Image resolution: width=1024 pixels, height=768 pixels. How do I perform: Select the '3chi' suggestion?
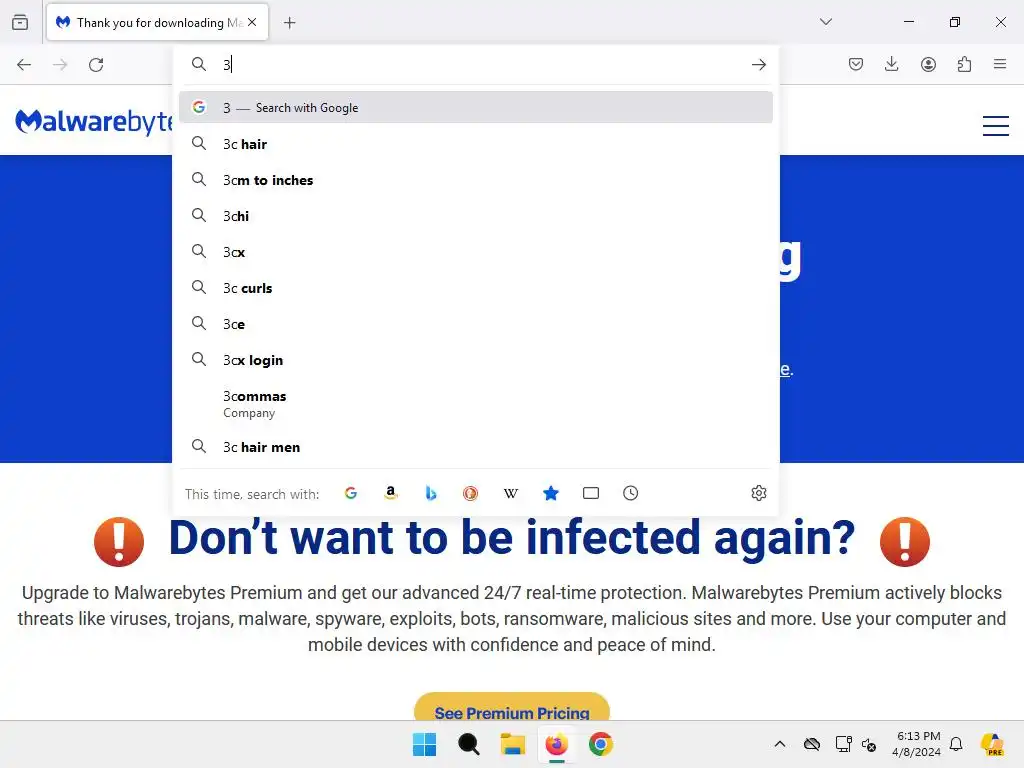click(476, 216)
